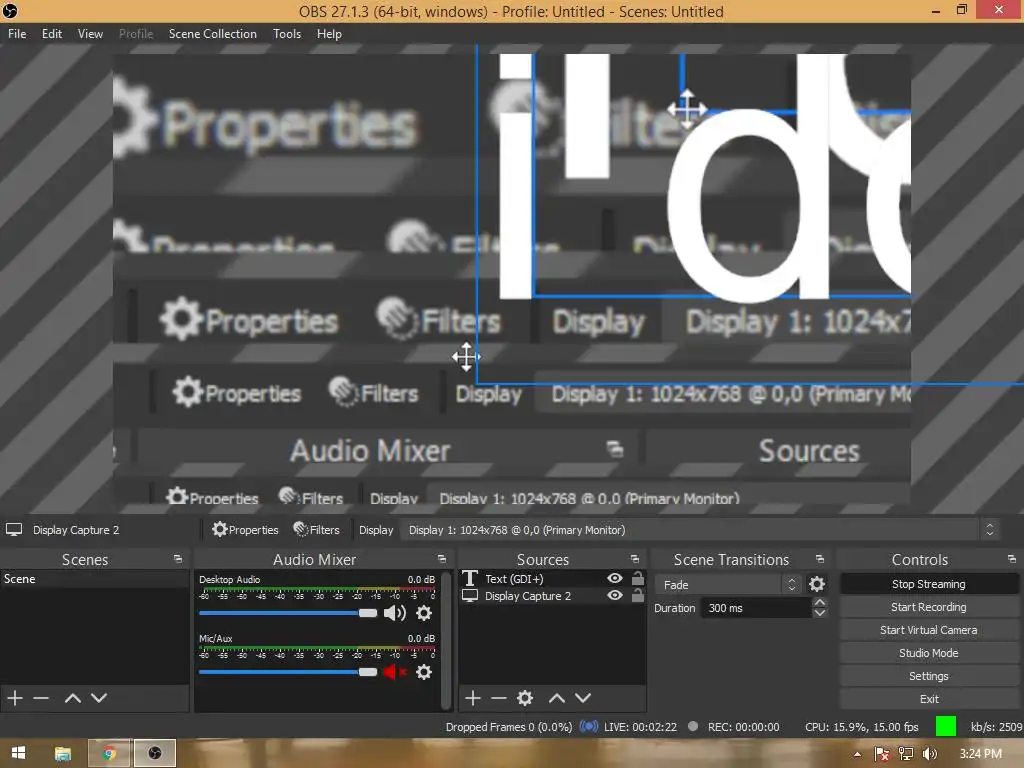Open the View menu
This screenshot has width=1024, height=768.
pyautogui.click(x=90, y=33)
